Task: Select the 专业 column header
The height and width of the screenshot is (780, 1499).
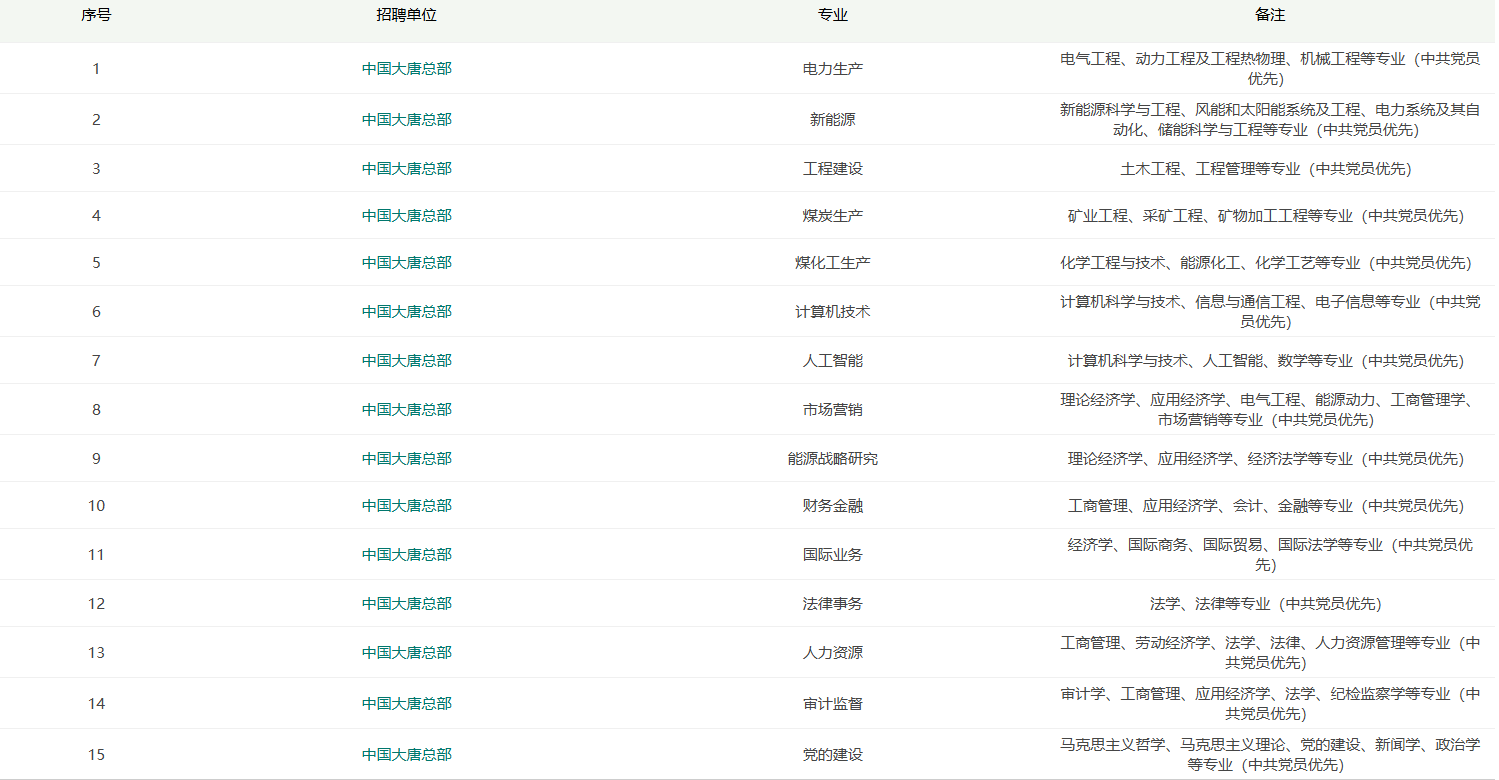Action: 832,16
